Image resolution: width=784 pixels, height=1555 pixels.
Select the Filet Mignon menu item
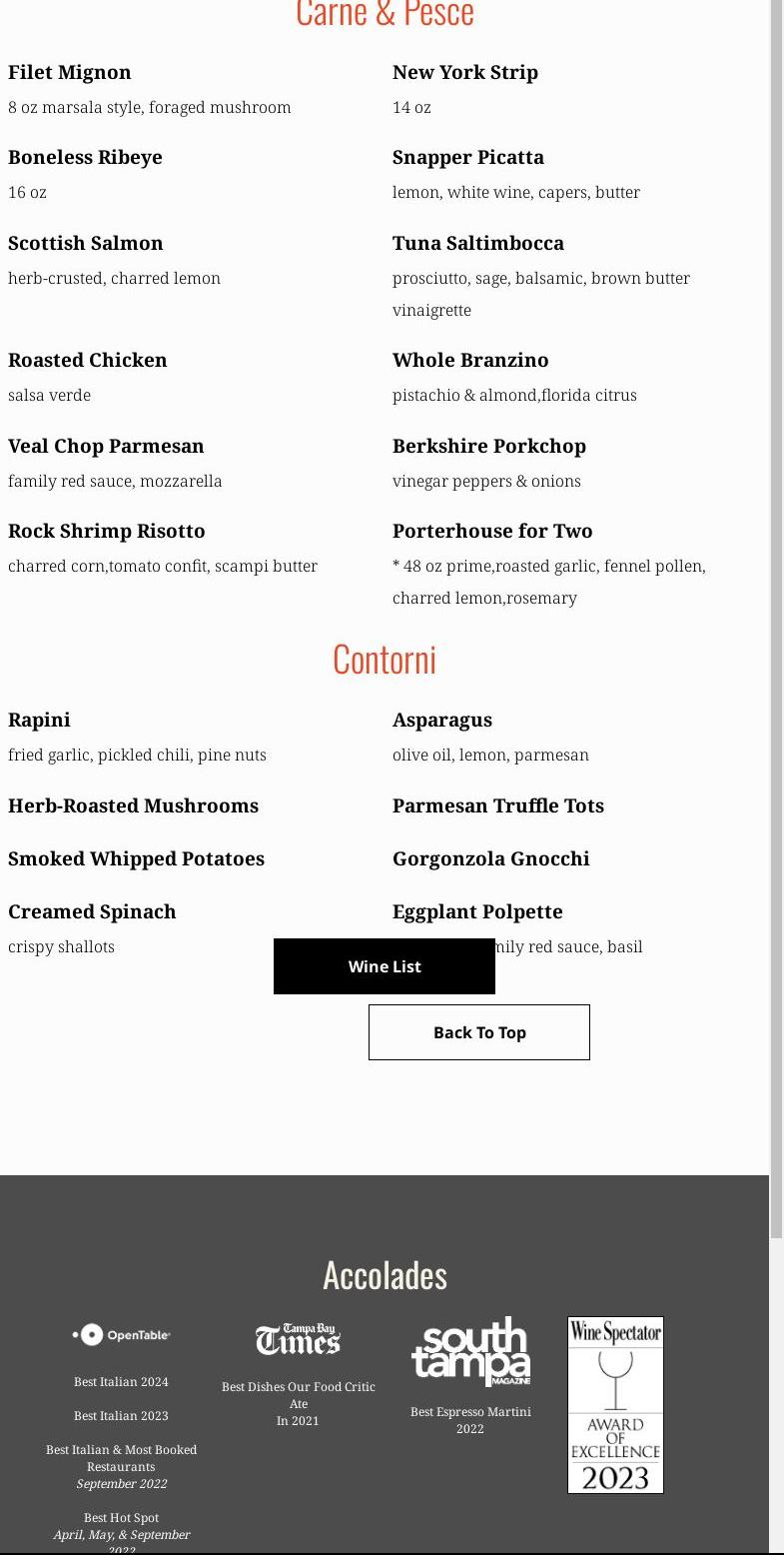coord(70,72)
